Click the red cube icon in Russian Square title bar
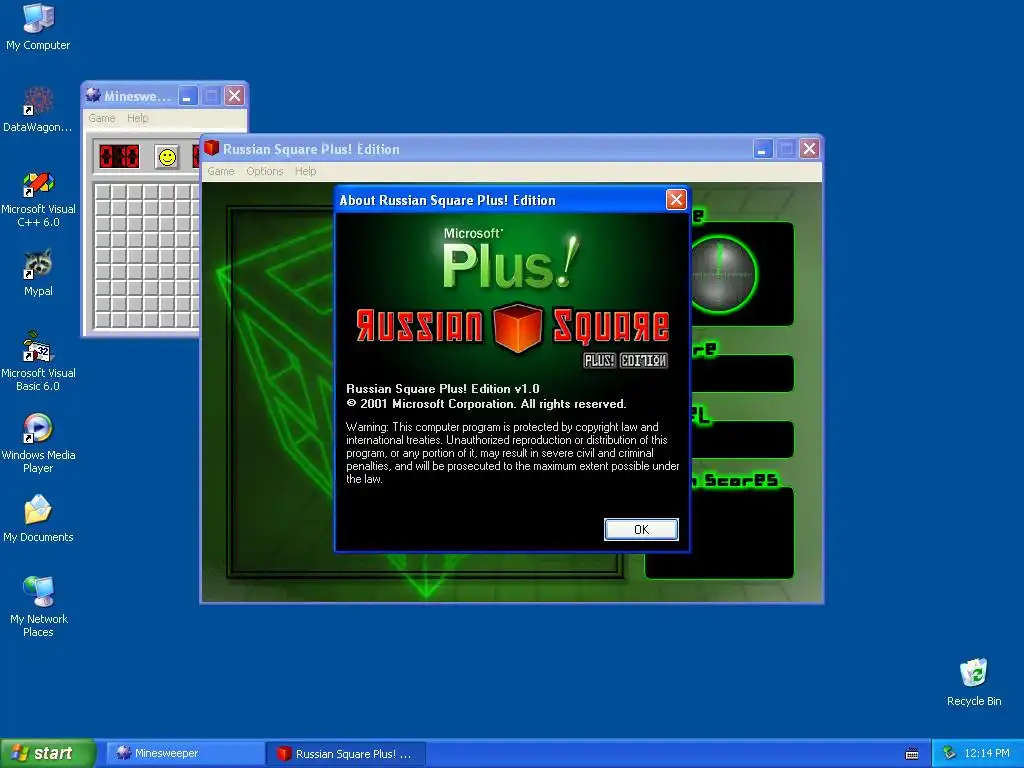This screenshot has height=768, width=1024. point(212,148)
